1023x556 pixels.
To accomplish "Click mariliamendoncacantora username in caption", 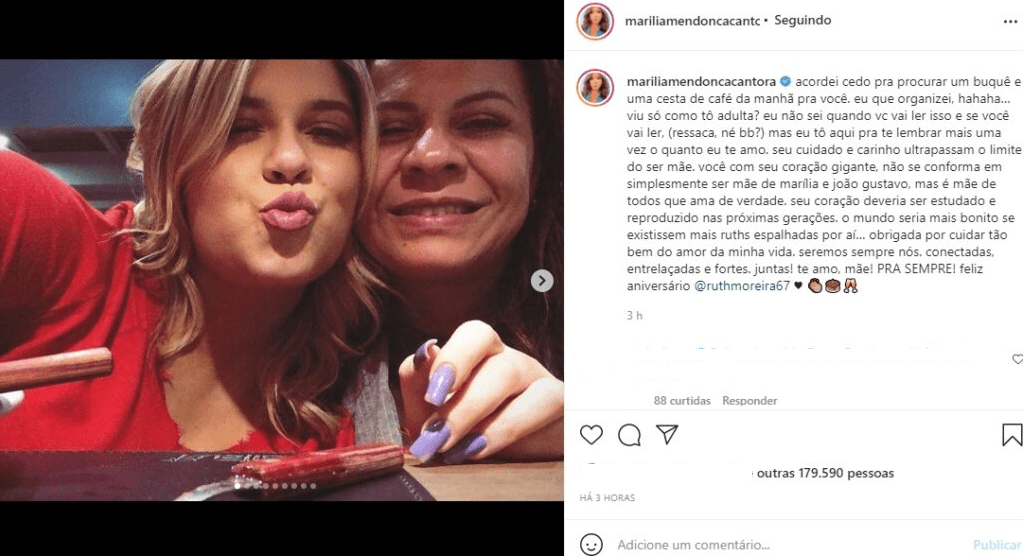I will pos(701,82).
